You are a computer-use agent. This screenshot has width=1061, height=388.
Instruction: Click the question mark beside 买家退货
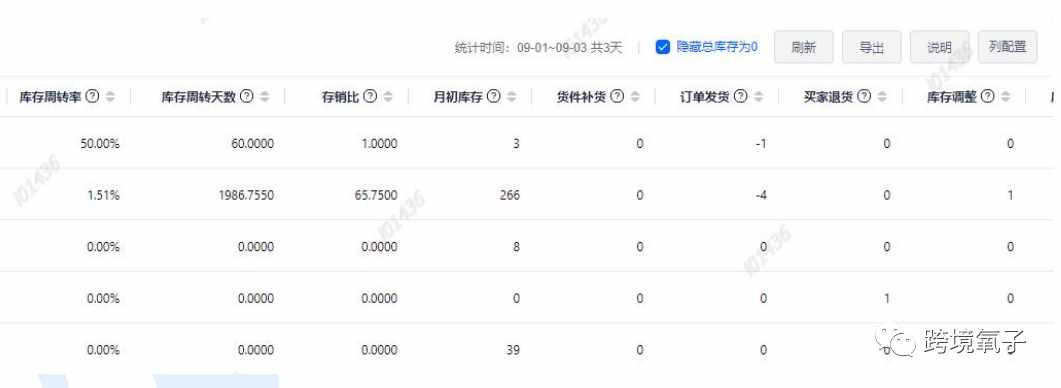tap(864, 97)
